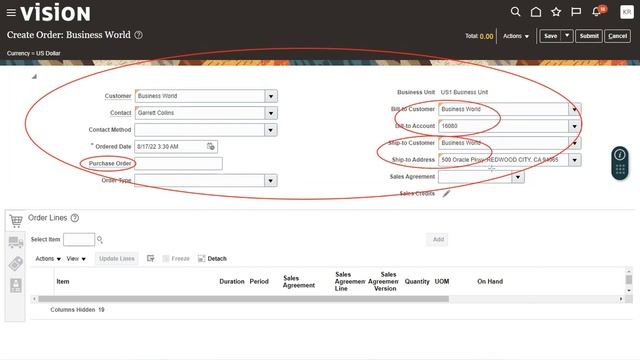Open the Favorites star icon
Image resolution: width=640 pixels, height=360 pixels.
(x=556, y=12)
